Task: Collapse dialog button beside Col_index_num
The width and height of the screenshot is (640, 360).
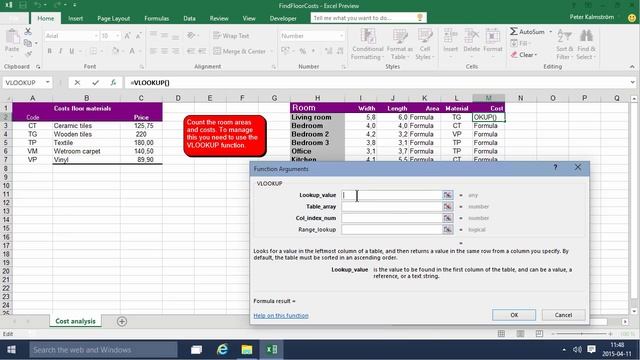Action: (x=448, y=218)
